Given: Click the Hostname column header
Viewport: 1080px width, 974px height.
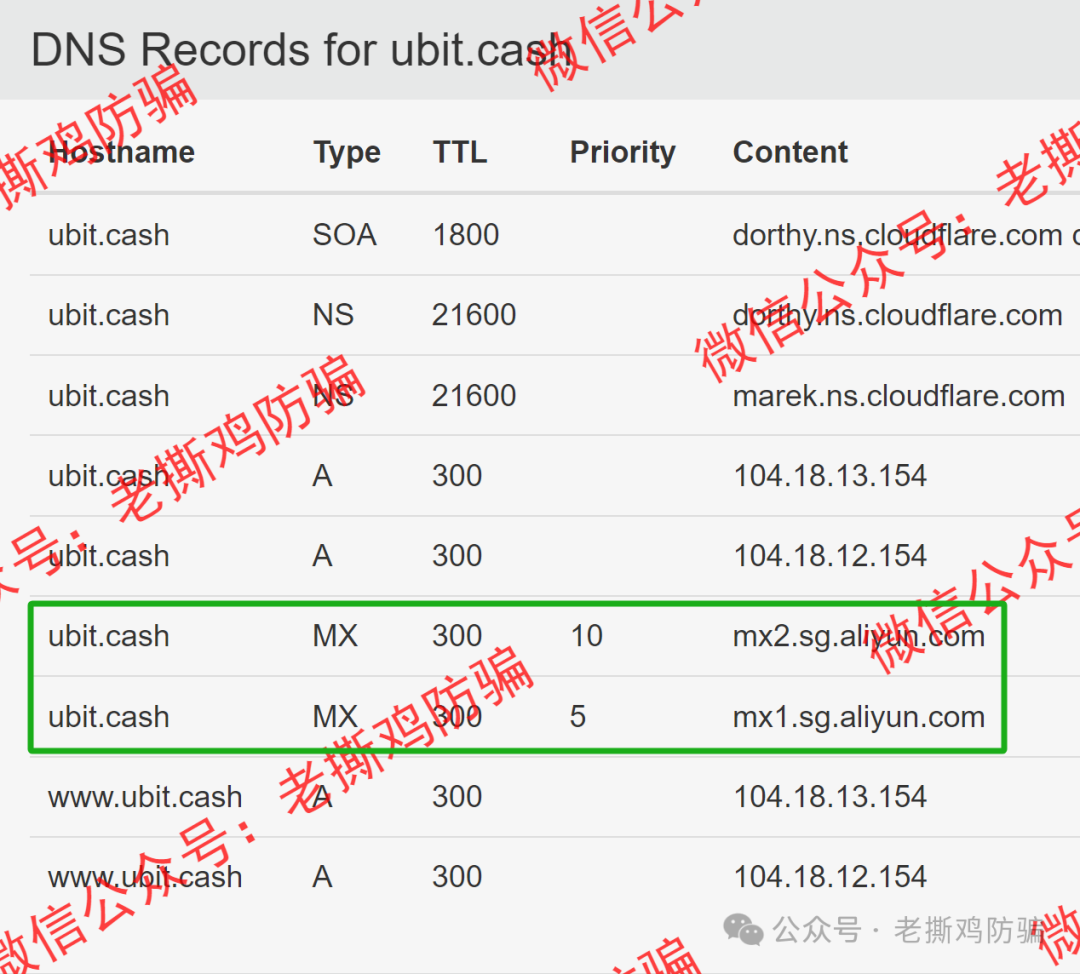Looking at the screenshot, I should [x=121, y=152].
